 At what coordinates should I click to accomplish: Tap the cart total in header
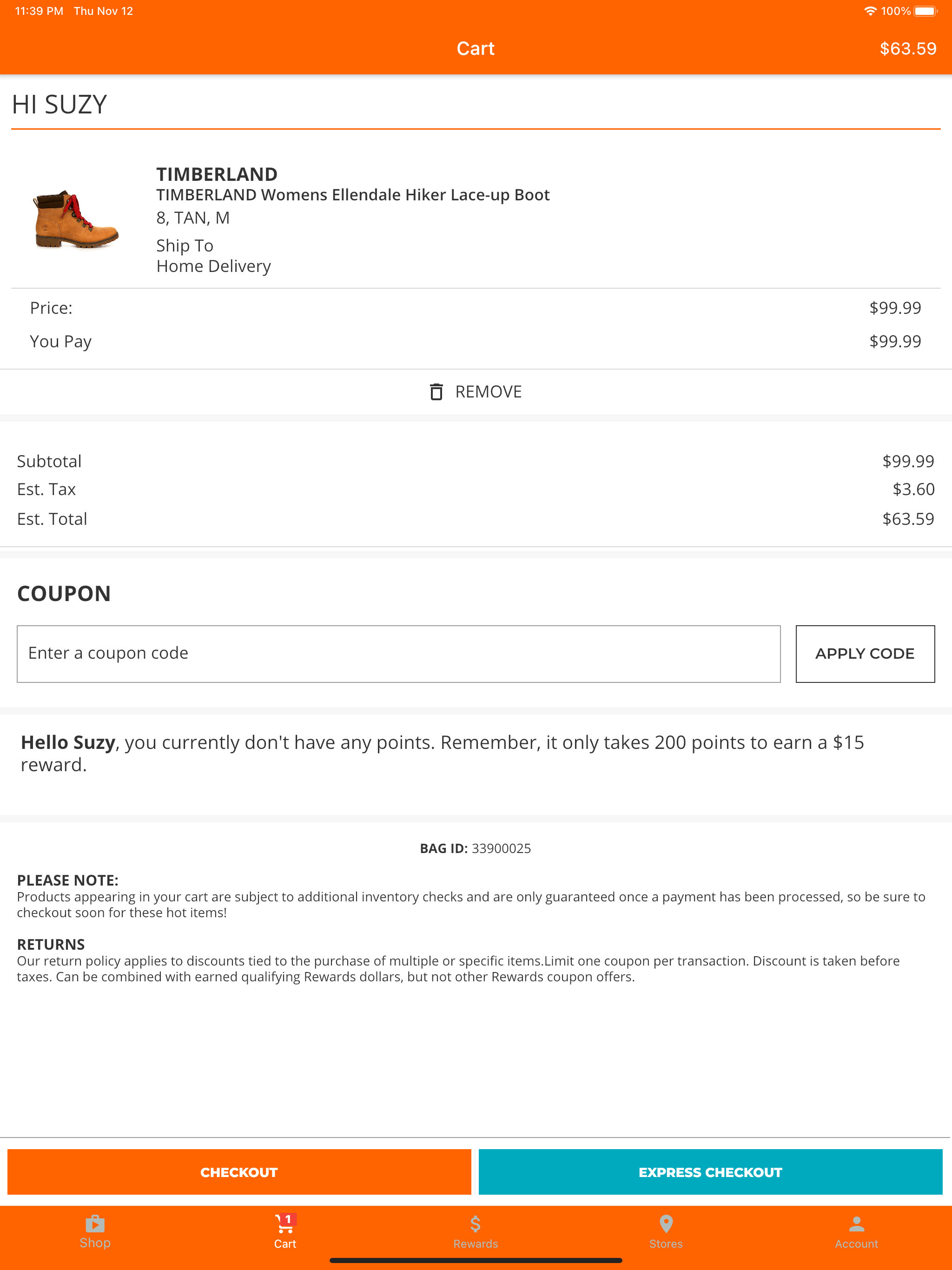[x=908, y=49]
